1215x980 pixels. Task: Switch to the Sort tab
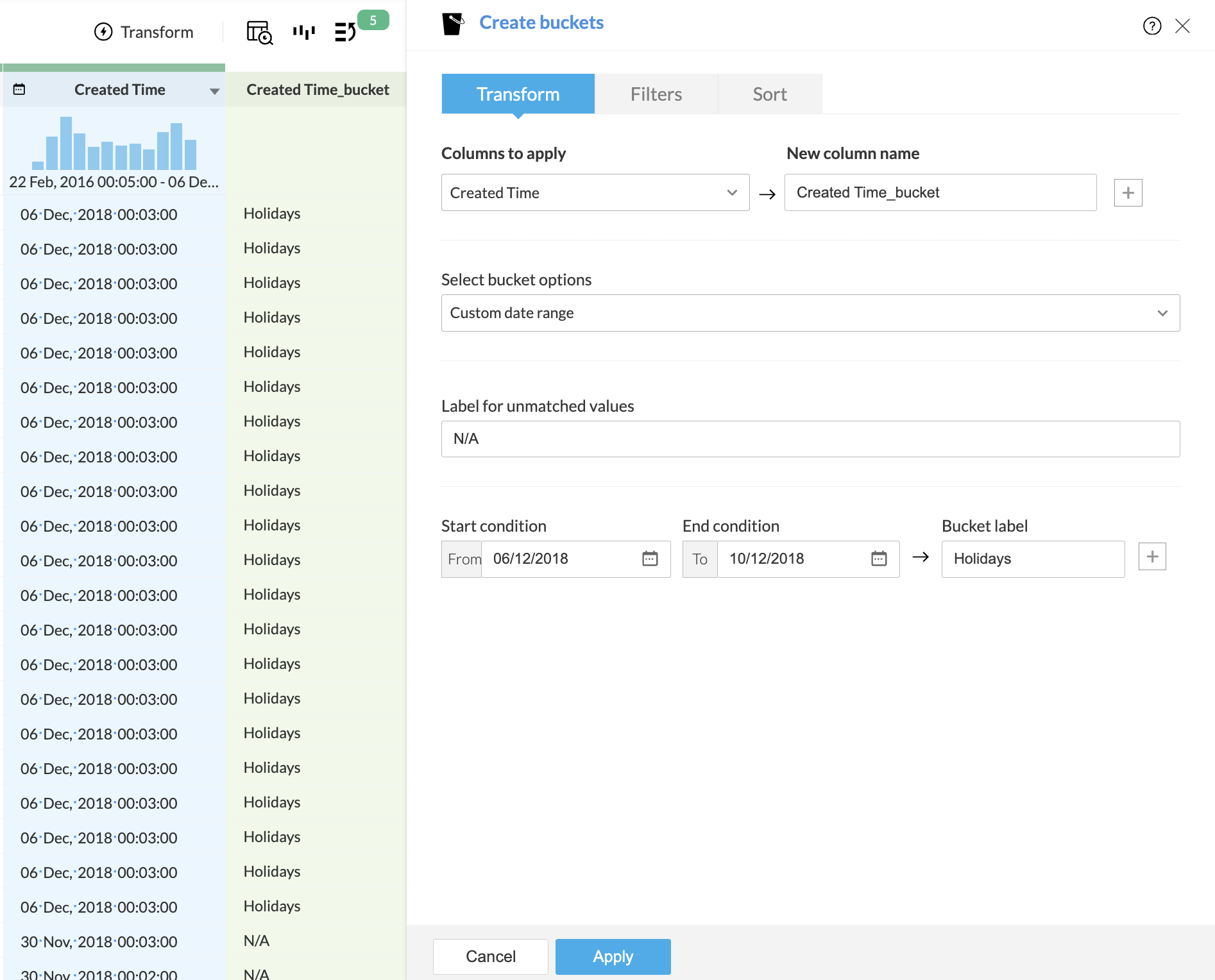[769, 94]
